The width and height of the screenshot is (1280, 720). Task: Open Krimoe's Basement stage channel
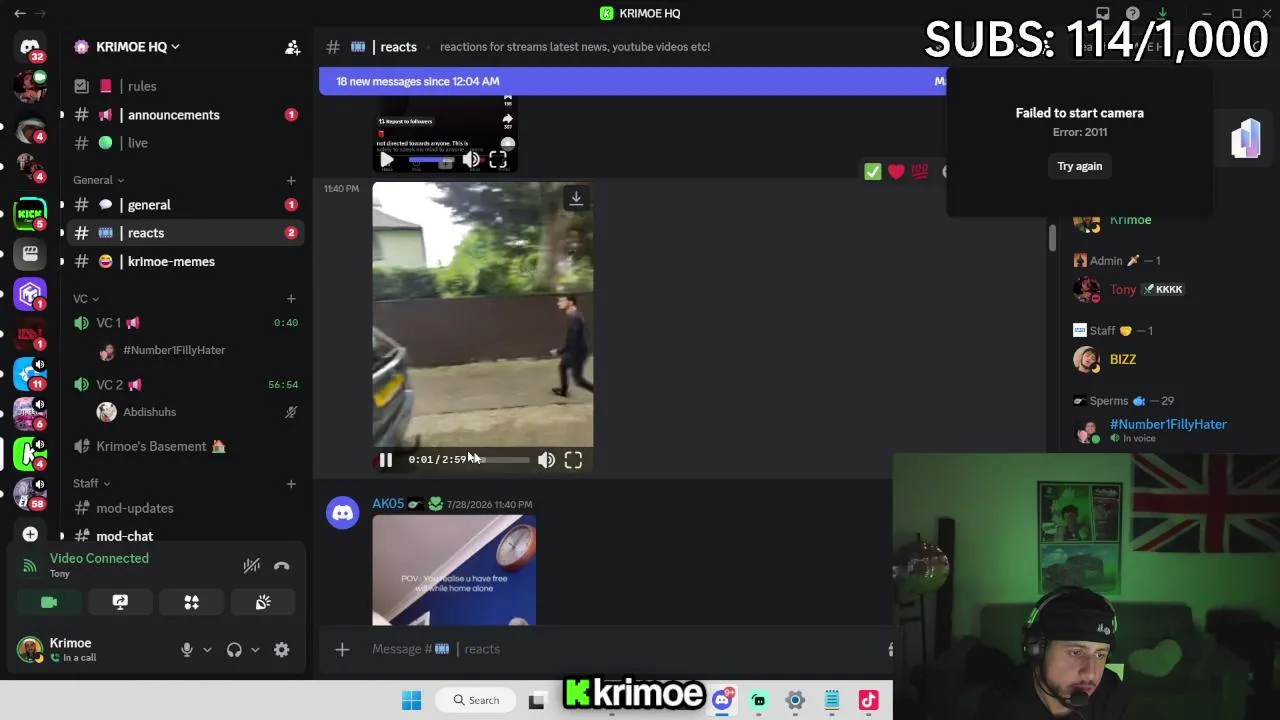[186, 446]
